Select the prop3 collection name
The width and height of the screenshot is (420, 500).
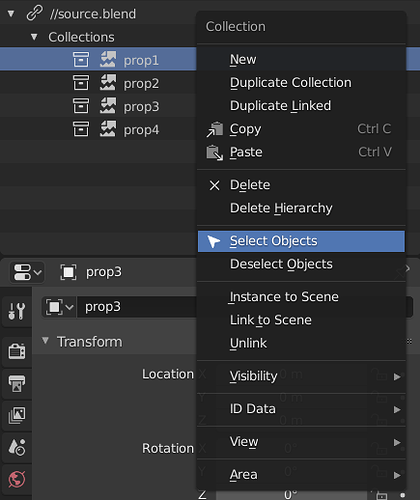click(141, 107)
